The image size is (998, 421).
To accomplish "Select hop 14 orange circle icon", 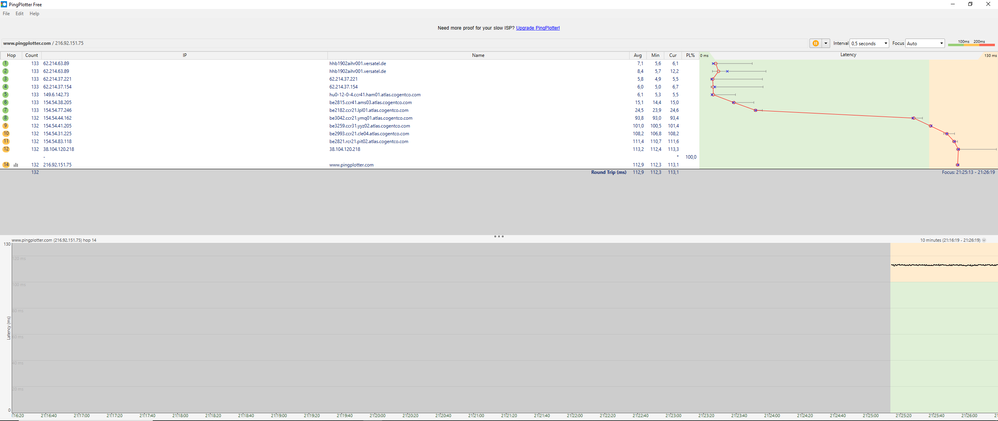I will [x=6, y=165].
